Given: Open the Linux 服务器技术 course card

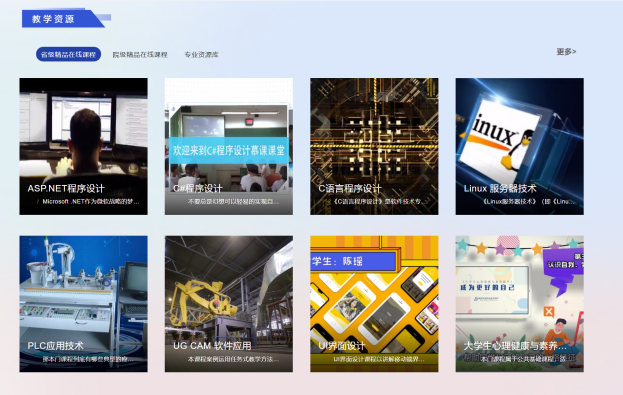Looking at the screenshot, I should [520, 146].
